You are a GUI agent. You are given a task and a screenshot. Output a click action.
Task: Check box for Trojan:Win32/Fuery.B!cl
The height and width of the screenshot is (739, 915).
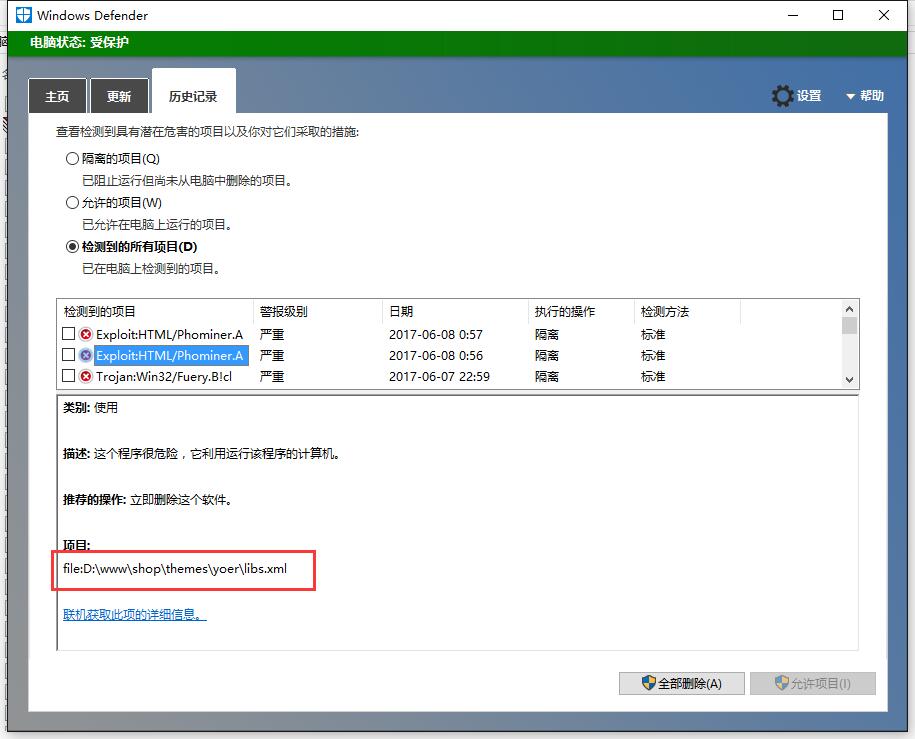click(x=69, y=377)
